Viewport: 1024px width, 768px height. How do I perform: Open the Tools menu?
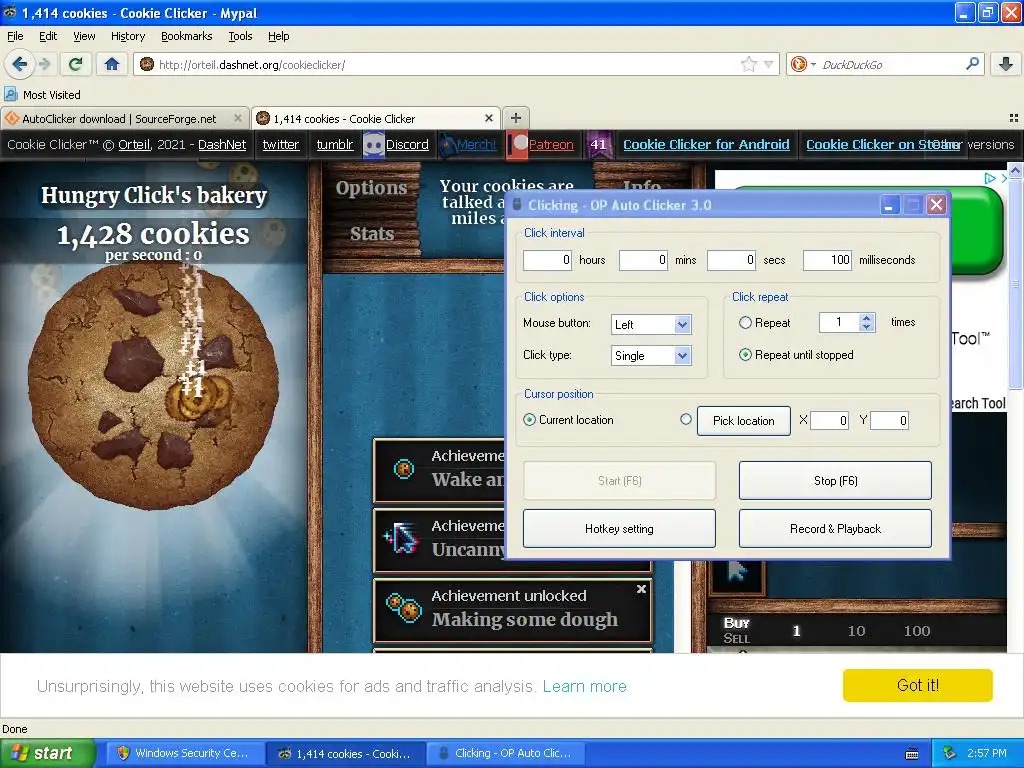(x=240, y=36)
